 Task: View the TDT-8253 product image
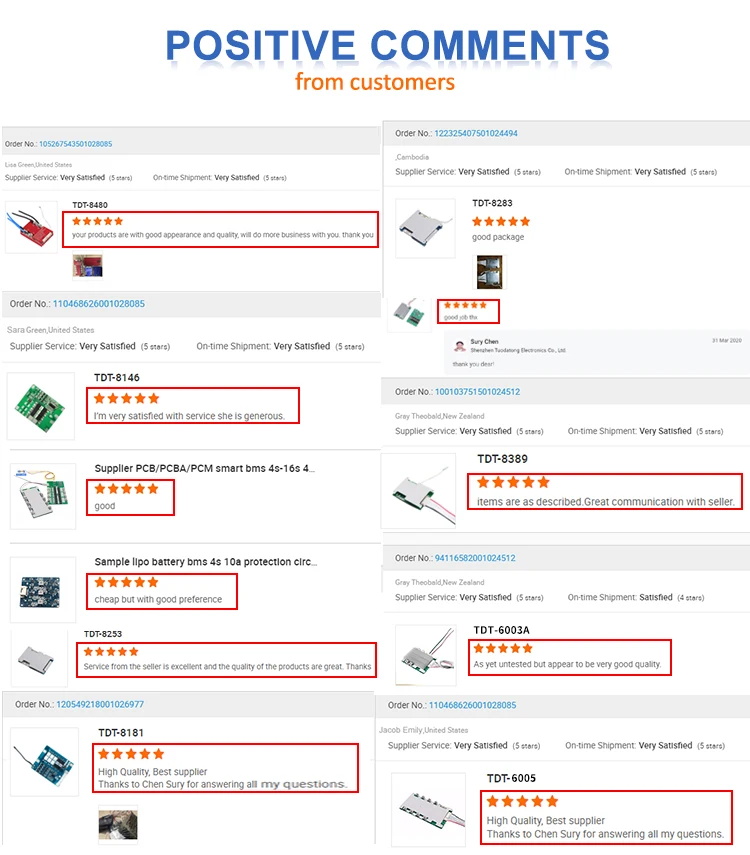coord(39,658)
